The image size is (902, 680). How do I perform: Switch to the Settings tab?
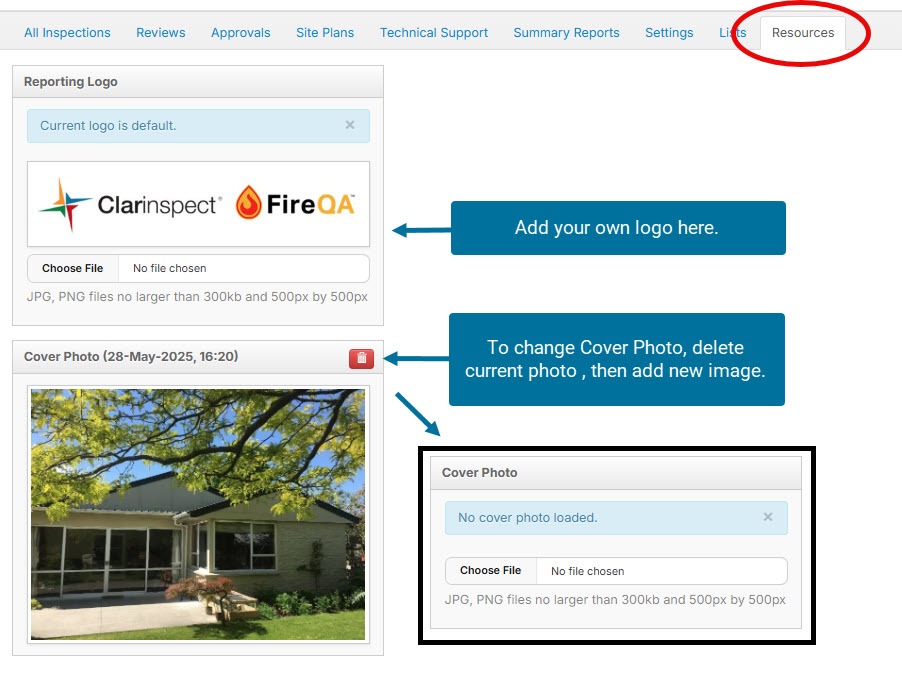coord(669,33)
